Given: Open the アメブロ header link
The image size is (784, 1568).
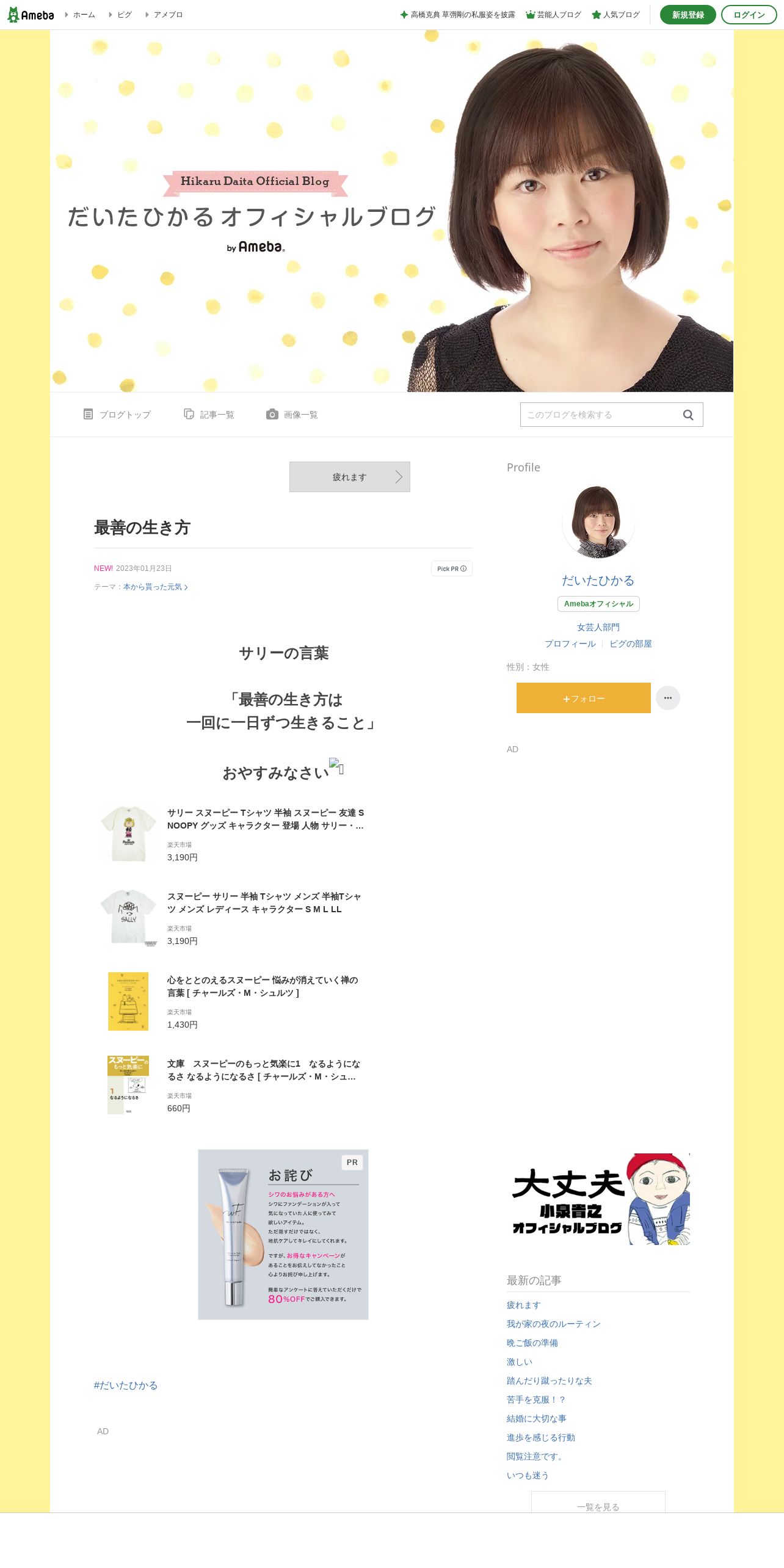Looking at the screenshot, I should tap(168, 15).
